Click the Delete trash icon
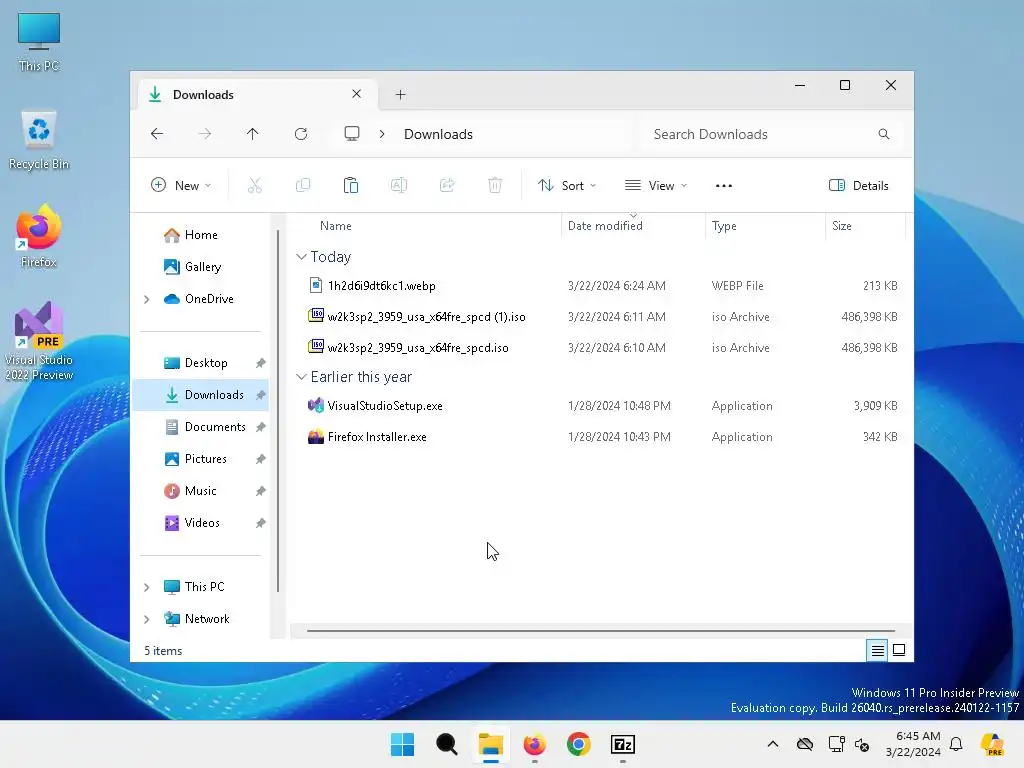Screen dimensions: 1024x768 495,185
